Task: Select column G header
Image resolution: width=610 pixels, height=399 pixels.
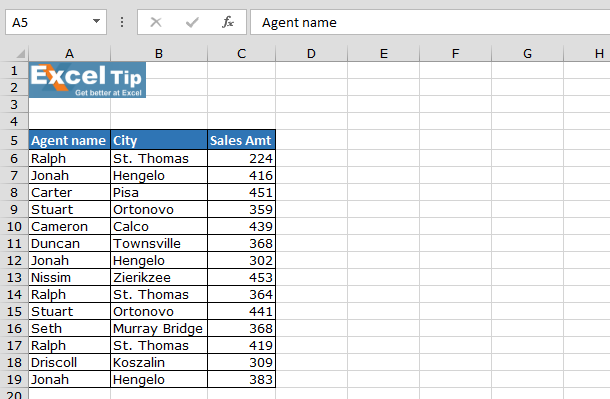Action: click(527, 53)
